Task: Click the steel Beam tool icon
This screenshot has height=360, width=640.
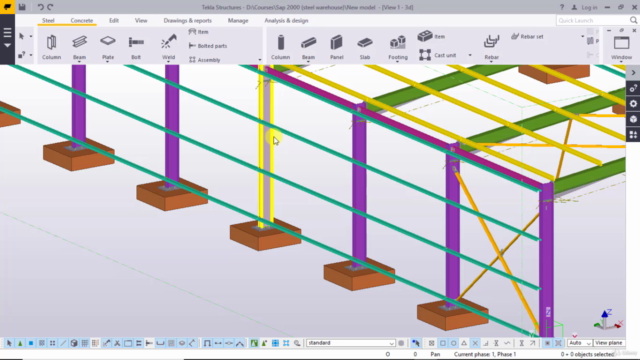Action: [79, 42]
